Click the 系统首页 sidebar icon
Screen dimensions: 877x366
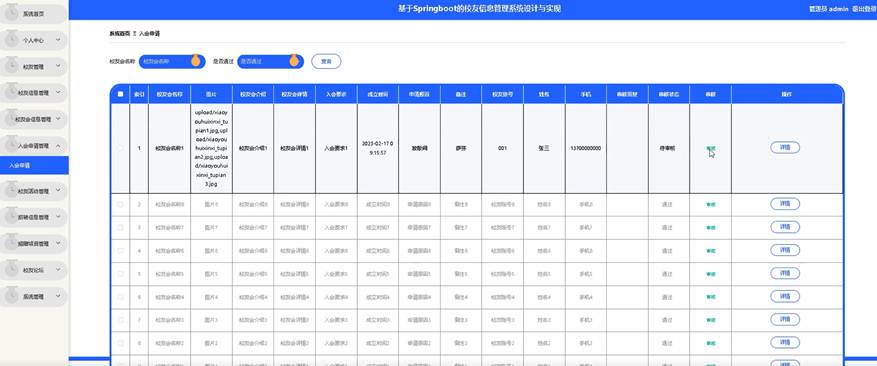(x=11, y=13)
